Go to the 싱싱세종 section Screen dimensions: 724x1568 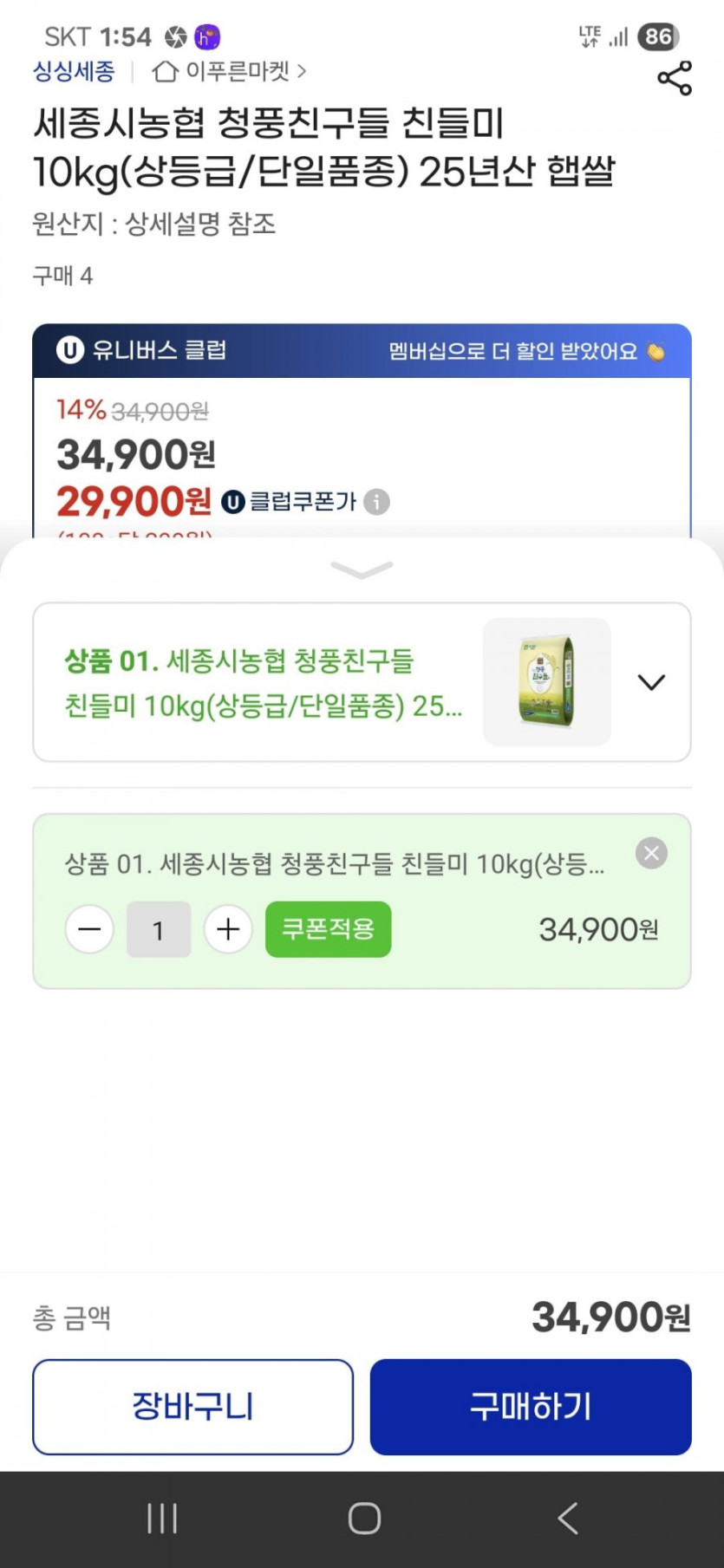coord(74,71)
